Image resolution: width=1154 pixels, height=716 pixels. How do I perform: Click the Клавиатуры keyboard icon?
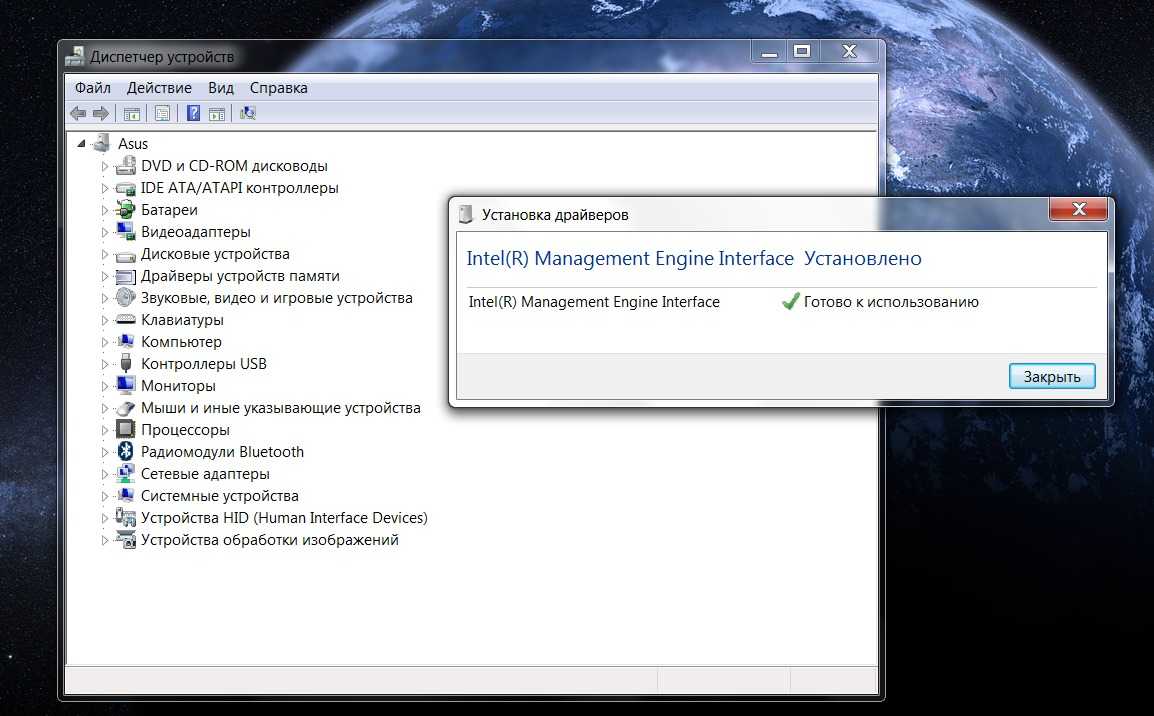tap(126, 319)
